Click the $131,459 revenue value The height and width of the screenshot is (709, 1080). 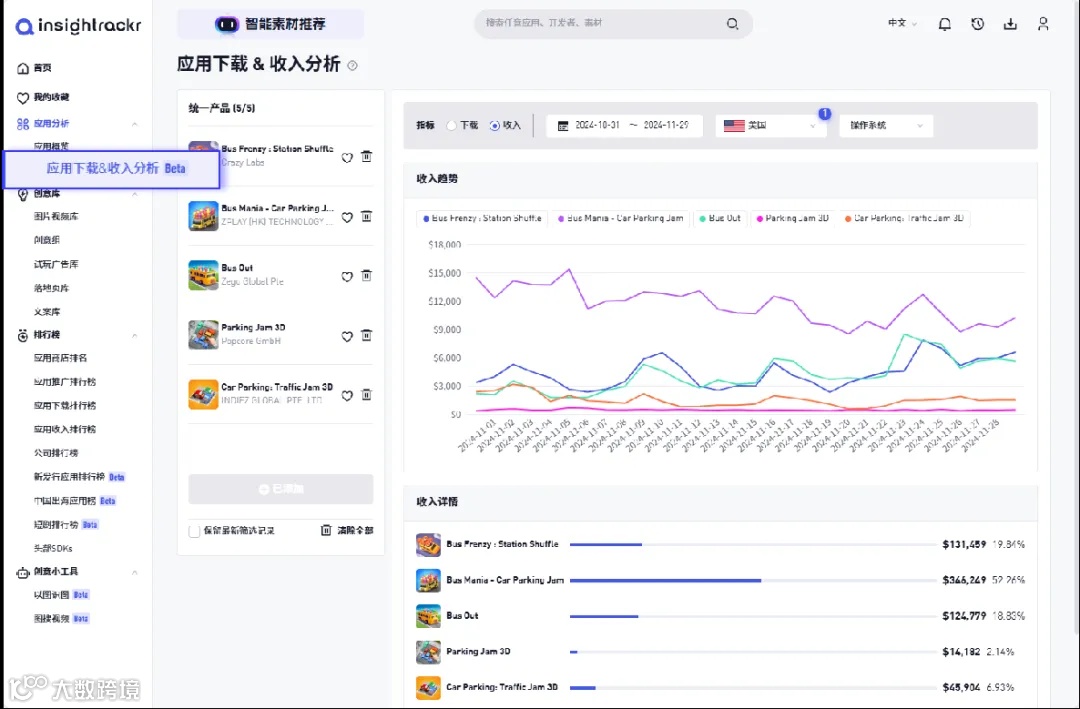[964, 544]
